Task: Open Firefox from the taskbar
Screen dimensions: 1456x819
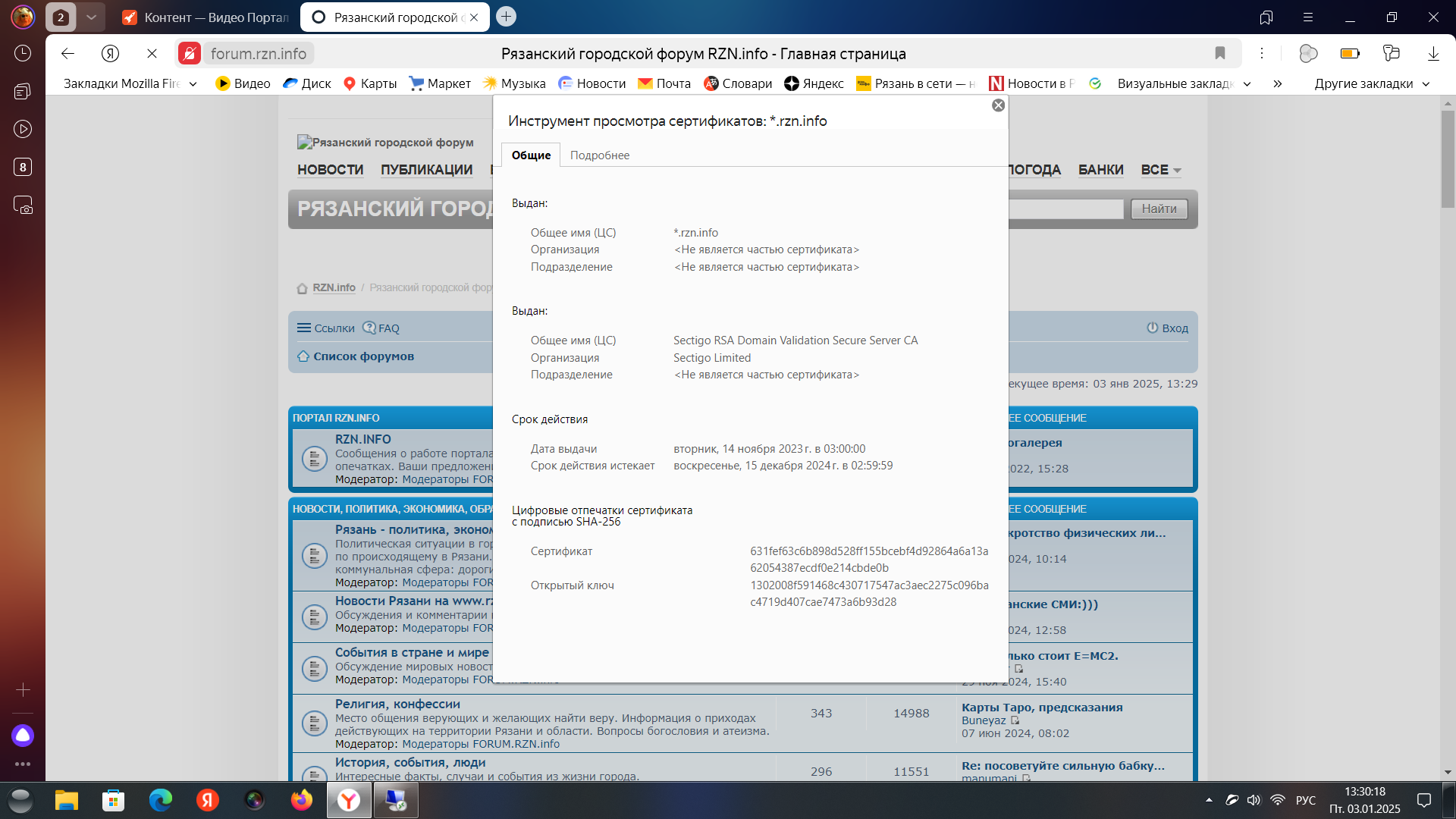Action: point(302,800)
